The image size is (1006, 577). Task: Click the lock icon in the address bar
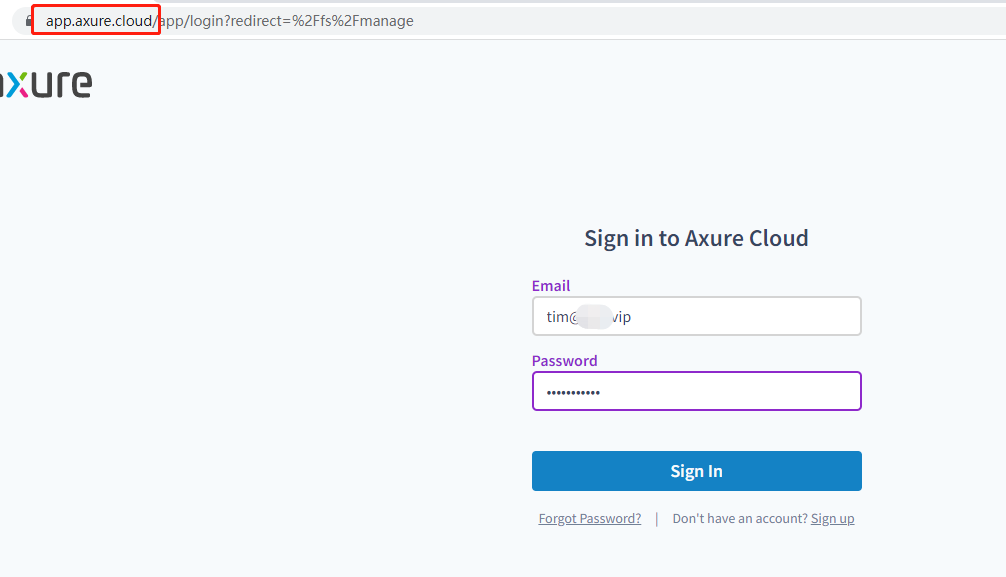click(28, 21)
